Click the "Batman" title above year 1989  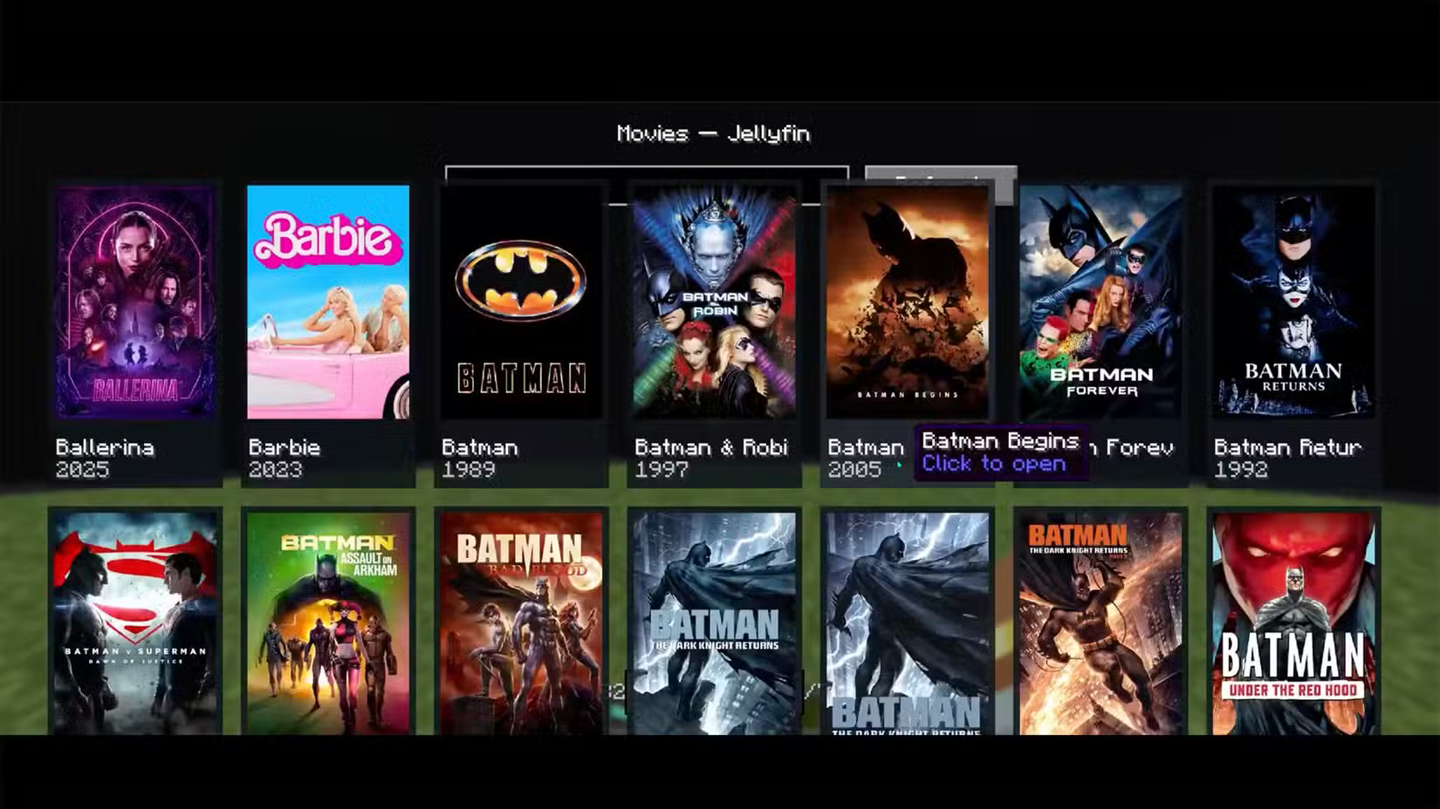pyautogui.click(x=480, y=447)
